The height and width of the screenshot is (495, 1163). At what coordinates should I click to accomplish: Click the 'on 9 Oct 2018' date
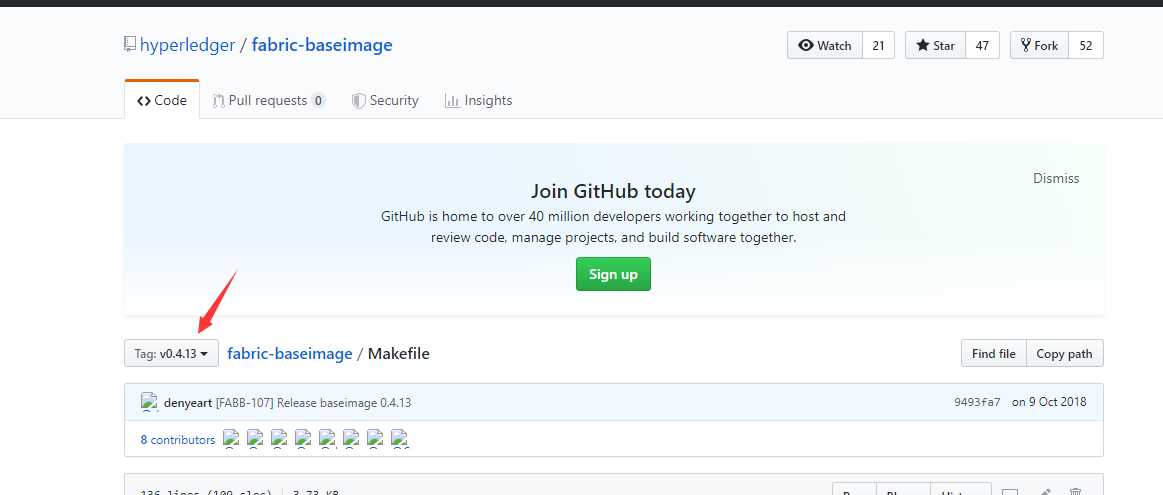click(x=1049, y=402)
